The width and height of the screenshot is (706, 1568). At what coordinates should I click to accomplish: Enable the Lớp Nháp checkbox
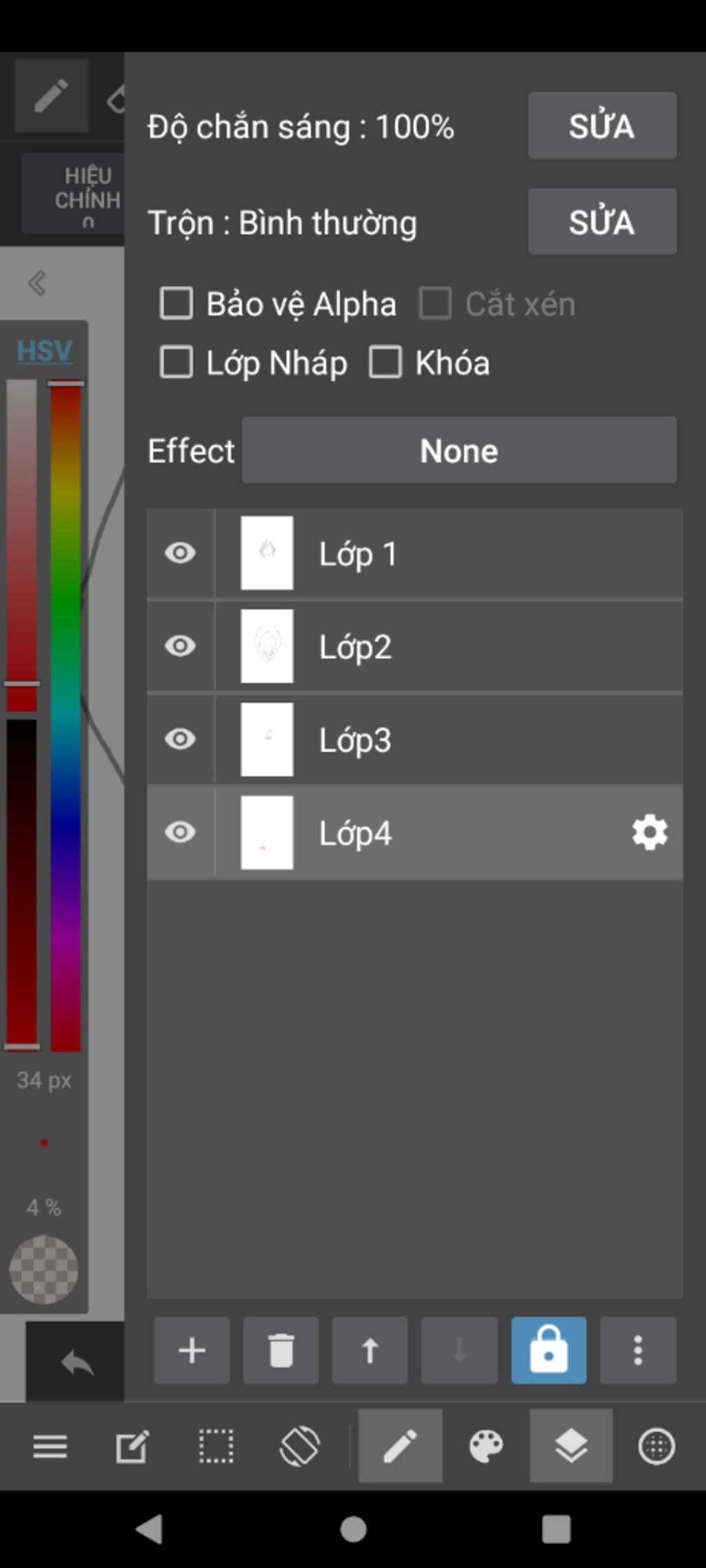pyautogui.click(x=176, y=363)
